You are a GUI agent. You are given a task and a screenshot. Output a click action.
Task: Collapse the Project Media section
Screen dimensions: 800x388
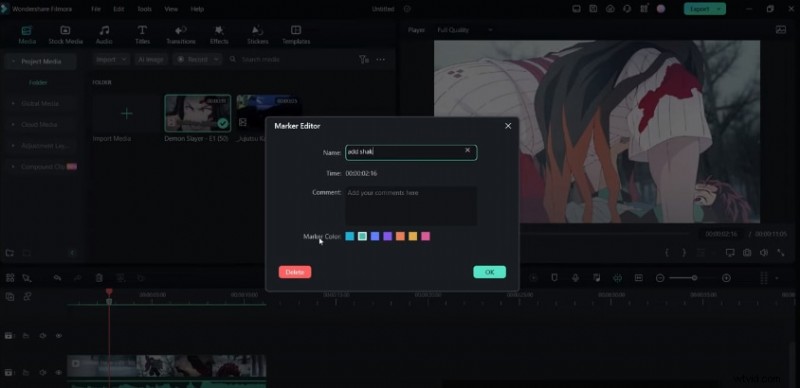[x=13, y=61]
